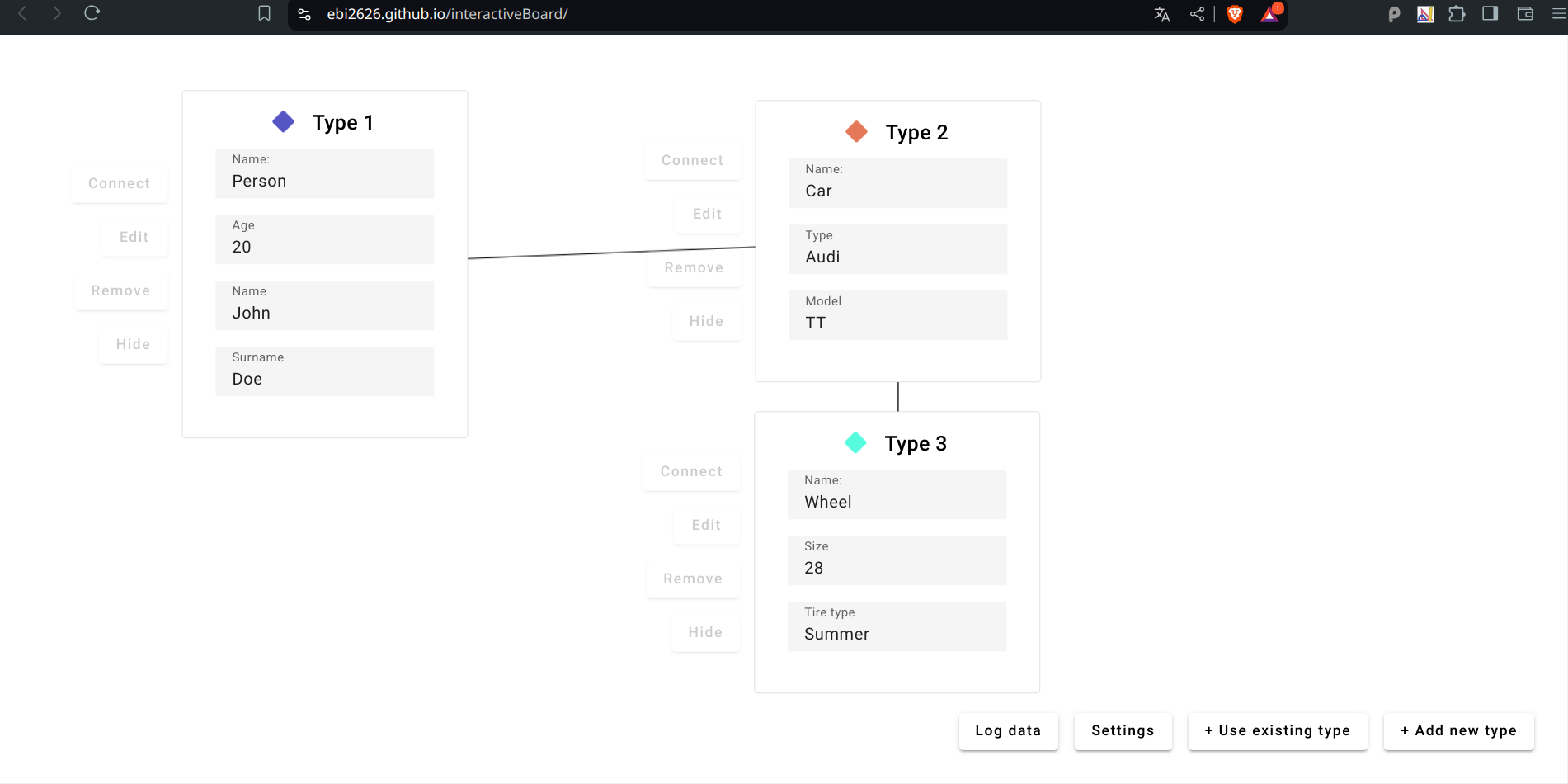Open the browser hamburger menu
Image resolution: width=1568 pixels, height=784 pixels.
coord(1558,14)
